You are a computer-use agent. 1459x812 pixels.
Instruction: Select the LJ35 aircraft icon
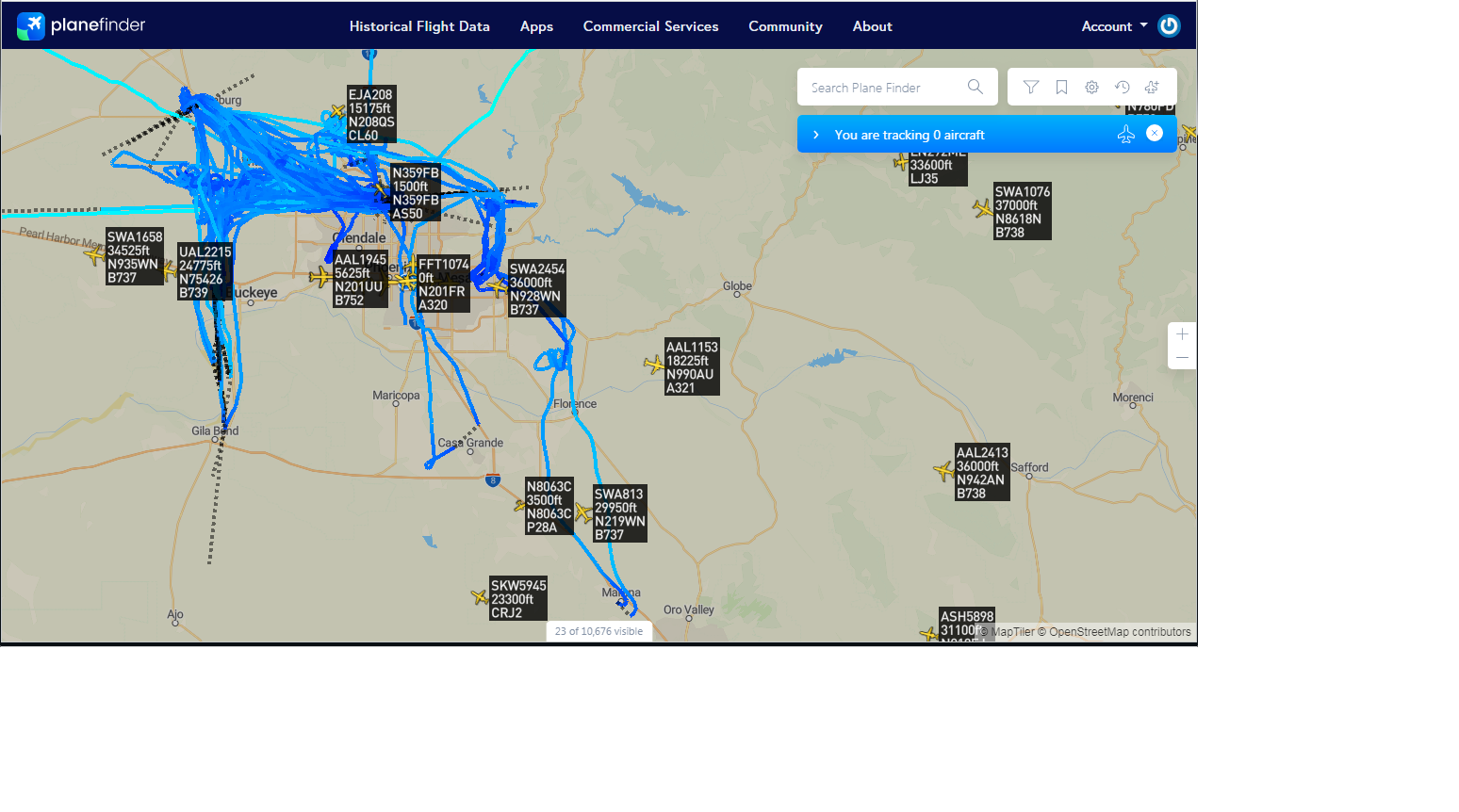pyautogui.click(x=901, y=162)
